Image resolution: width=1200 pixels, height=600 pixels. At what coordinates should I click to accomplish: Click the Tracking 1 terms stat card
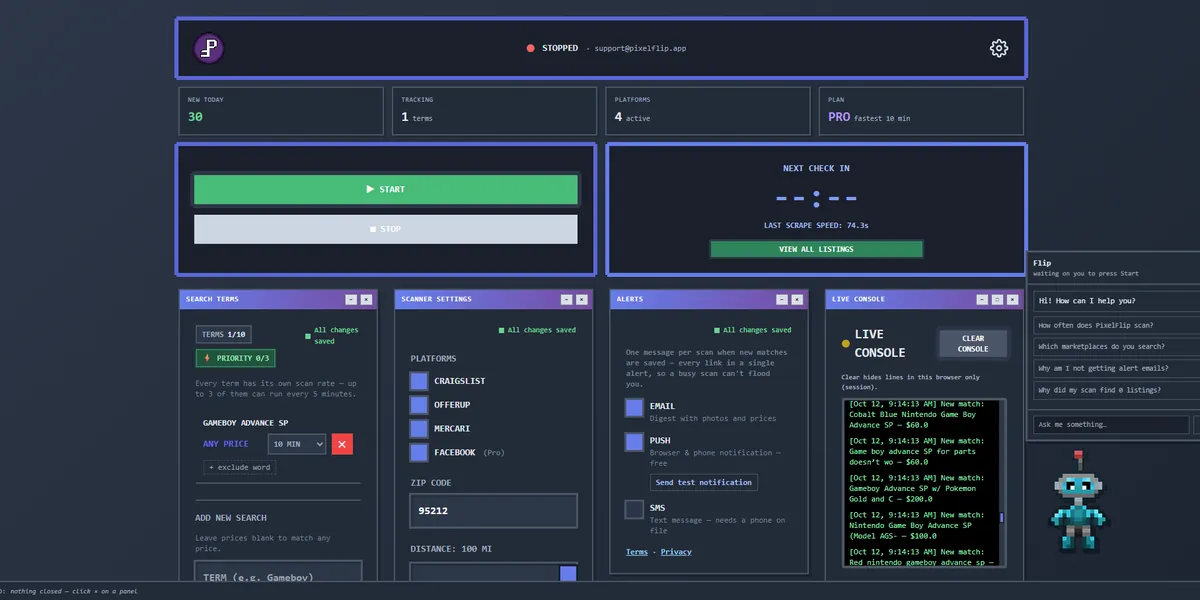tap(493, 111)
